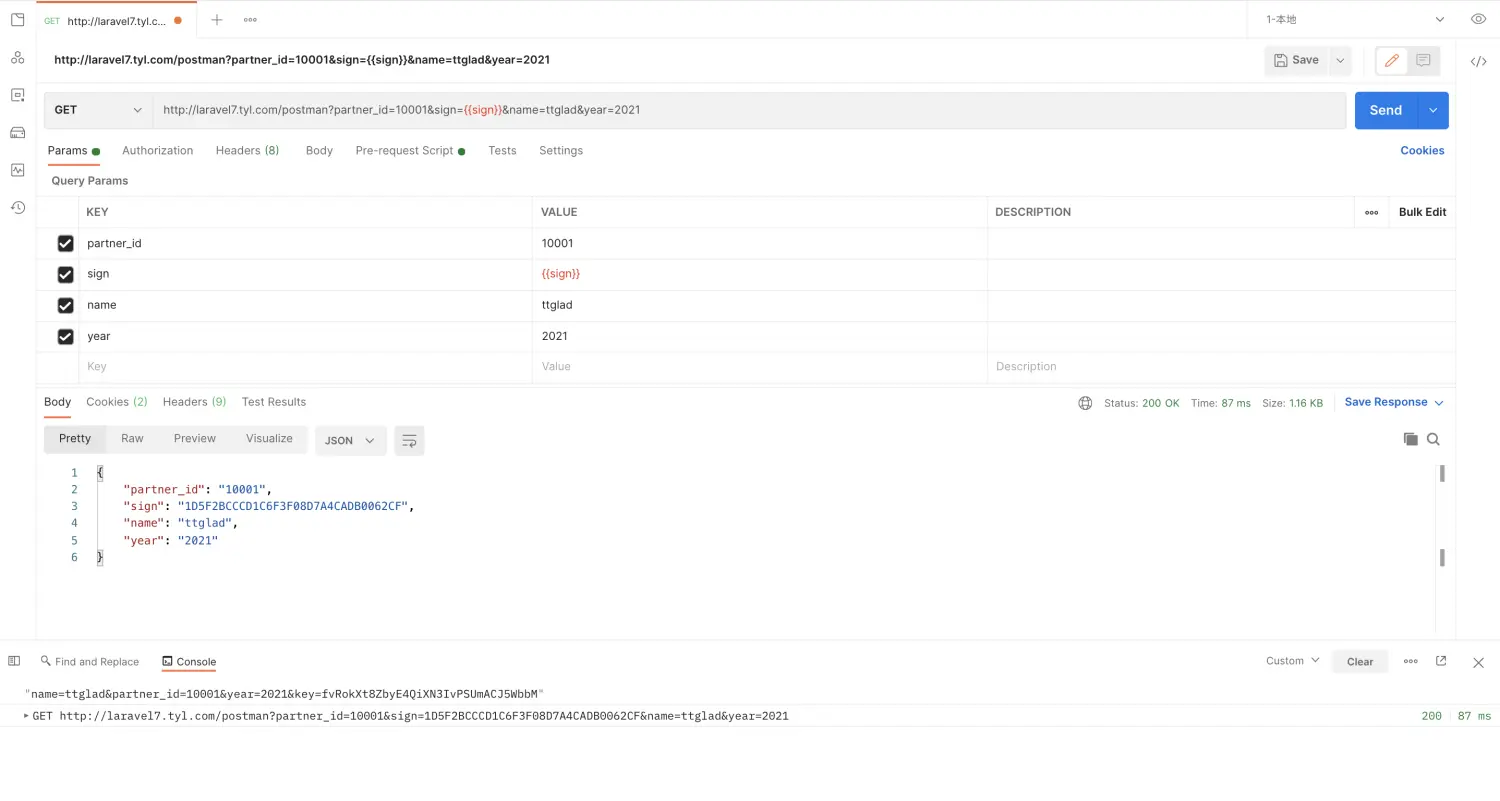Image resolution: width=1500 pixels, height=801 pixels.
Task: Click the Pretty response view tab
Action: [x=75, y=439]
